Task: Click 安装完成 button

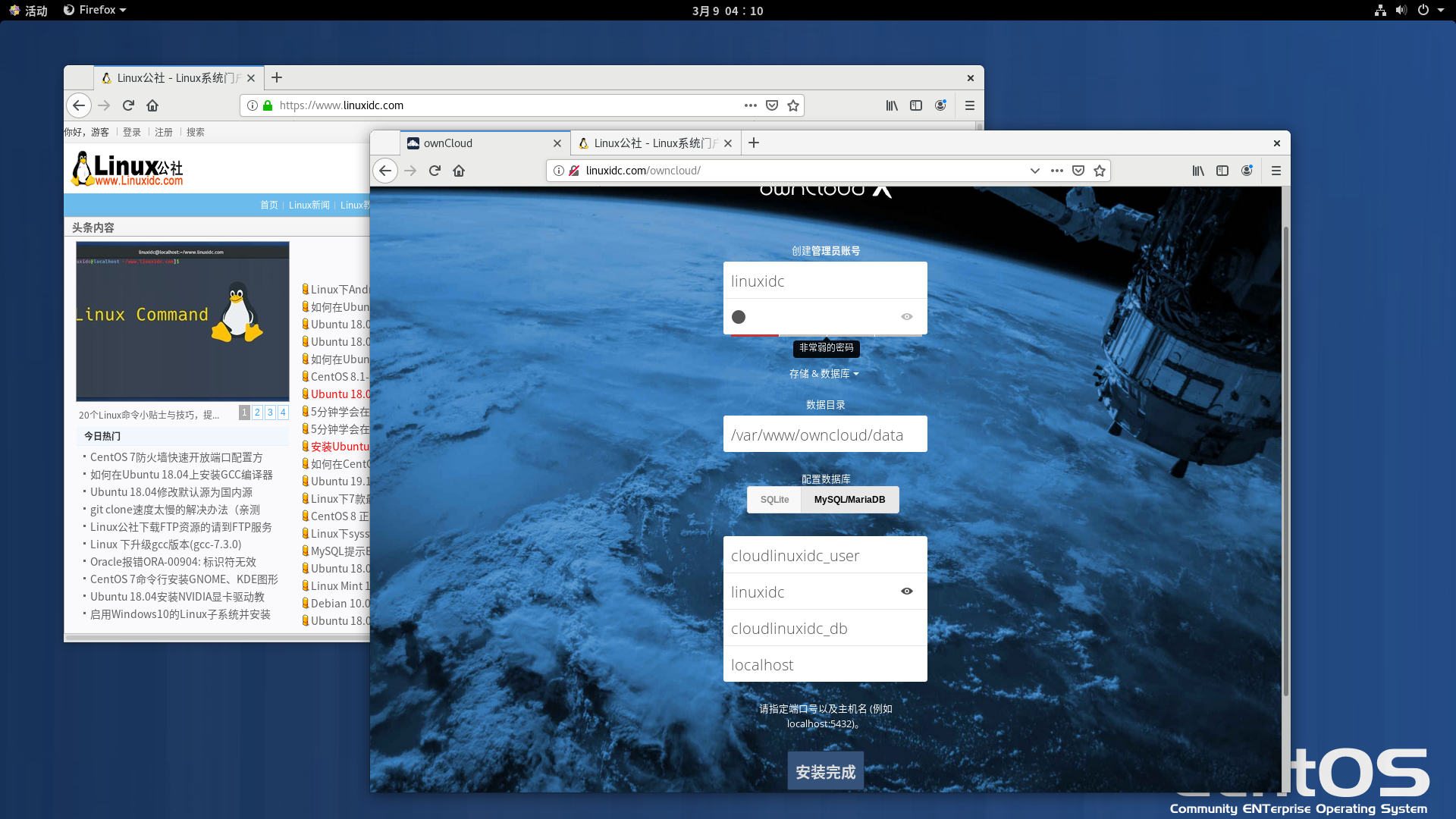Action: click(x=826, y=772)
